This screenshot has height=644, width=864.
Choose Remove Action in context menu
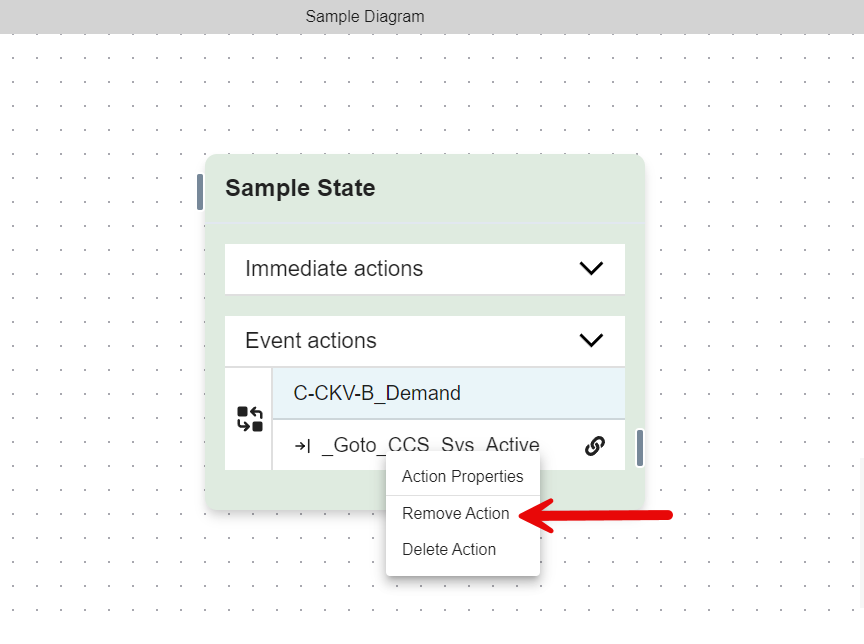pos(463,513)
